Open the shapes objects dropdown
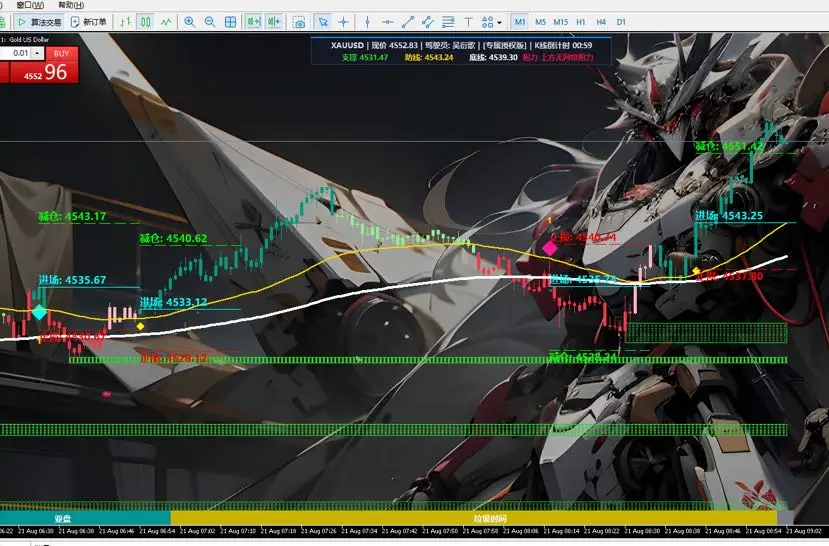Viewport: 829px width, 546px height. pos(491,22)
